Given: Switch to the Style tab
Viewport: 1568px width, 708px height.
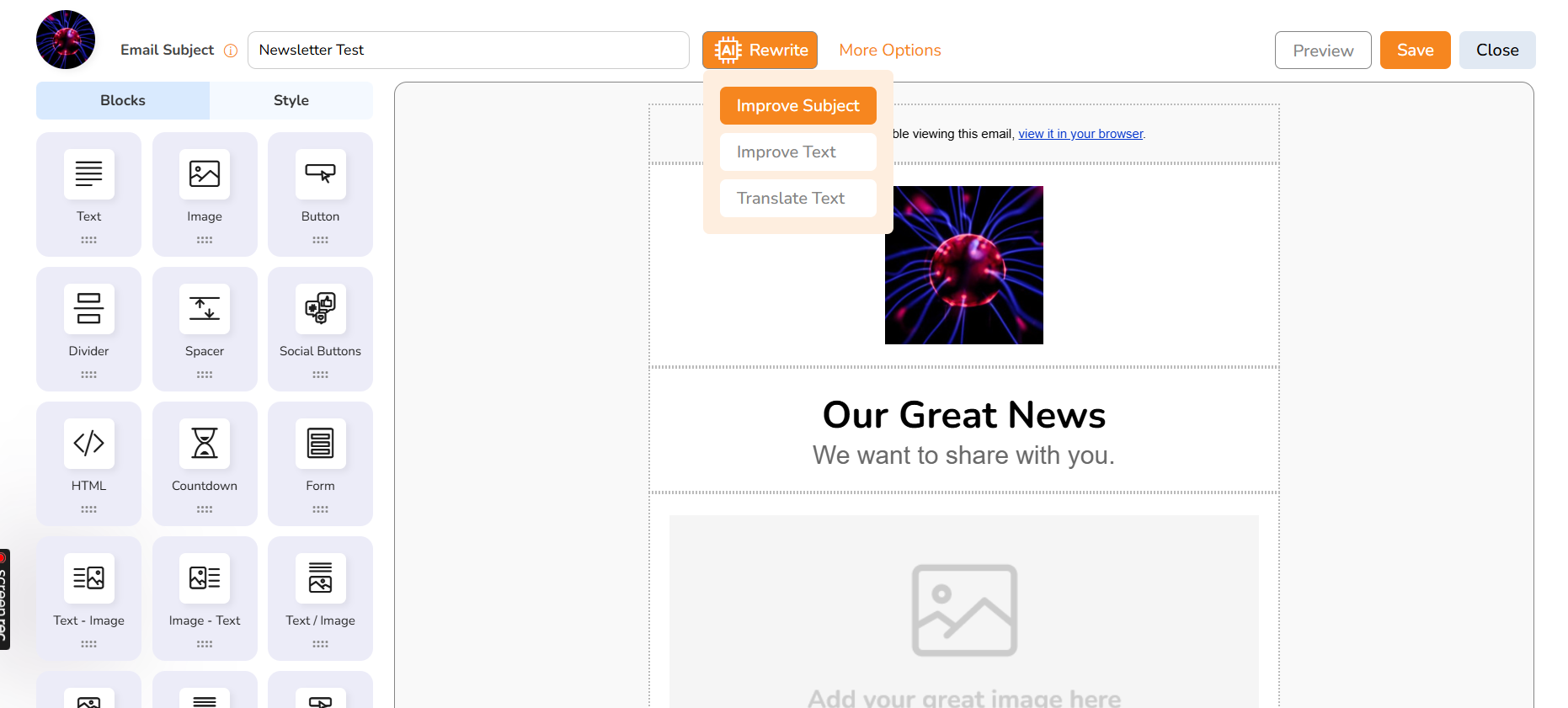Looking at the screenshot, I should (x=291, y=100).
